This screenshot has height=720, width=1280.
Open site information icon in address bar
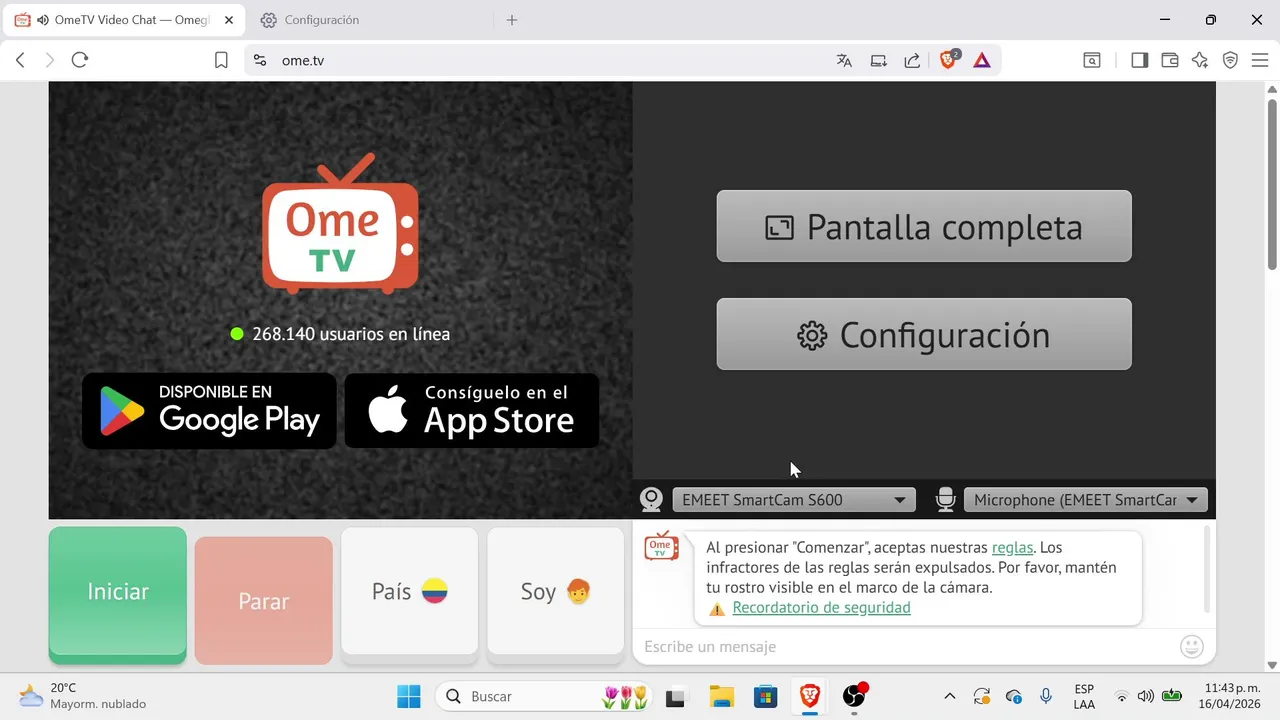(260, 60)
